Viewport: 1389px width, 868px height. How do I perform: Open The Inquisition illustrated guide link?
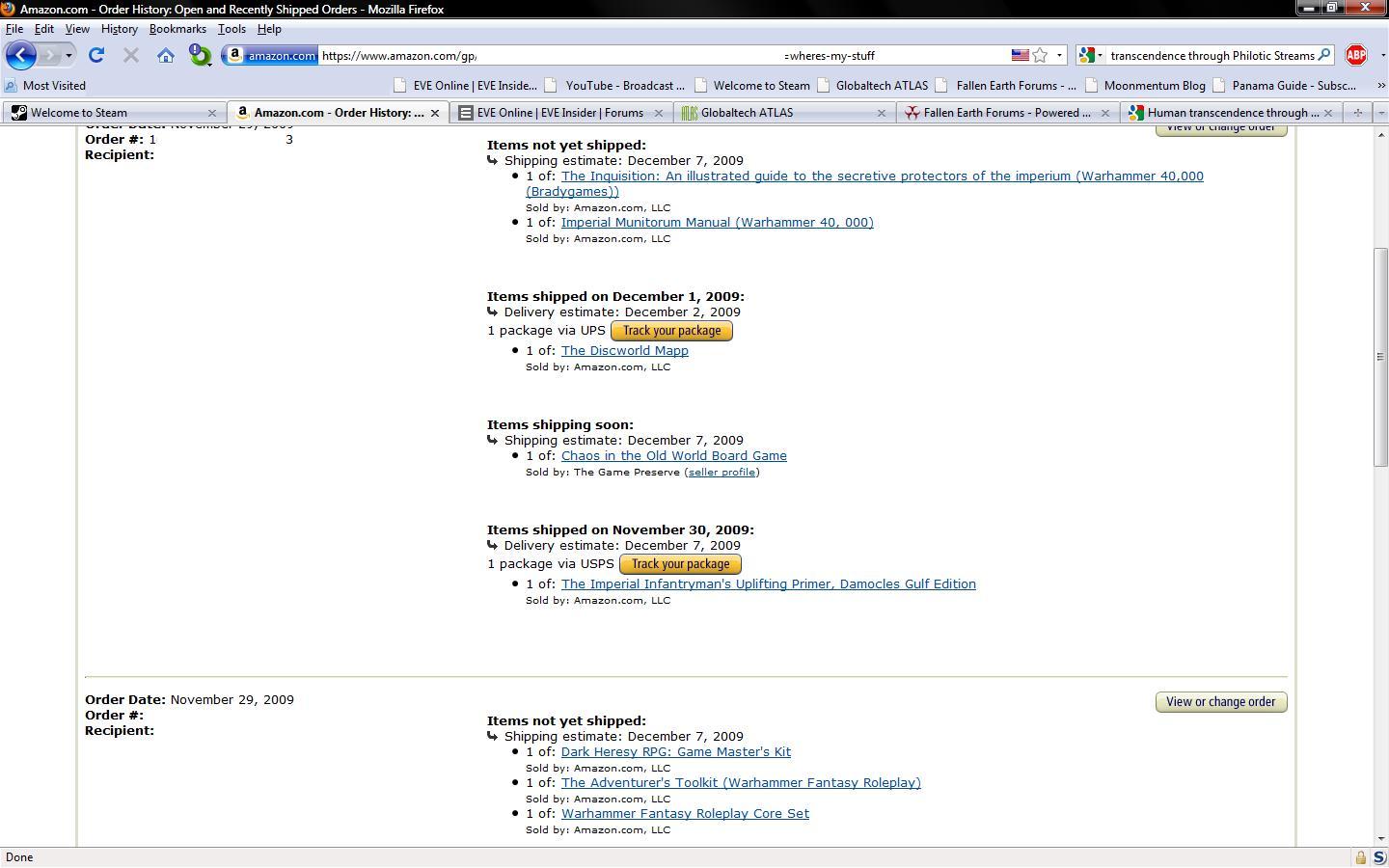tap(864, 184)
